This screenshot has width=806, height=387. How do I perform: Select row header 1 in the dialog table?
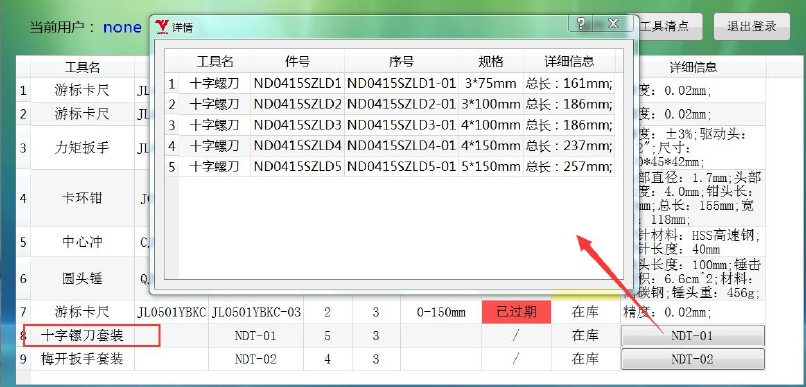point(172,83)
